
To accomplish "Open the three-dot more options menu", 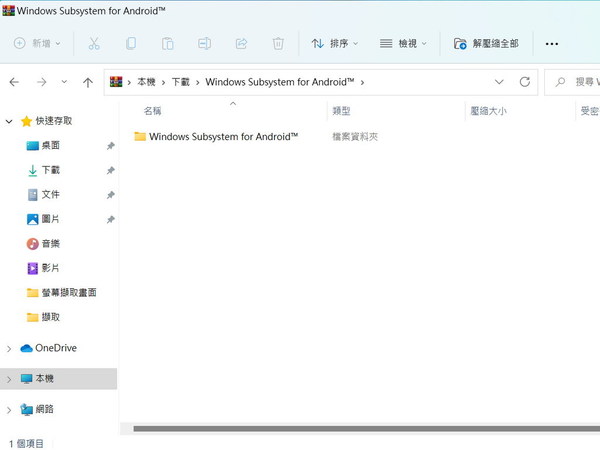I will pos(551,44).
